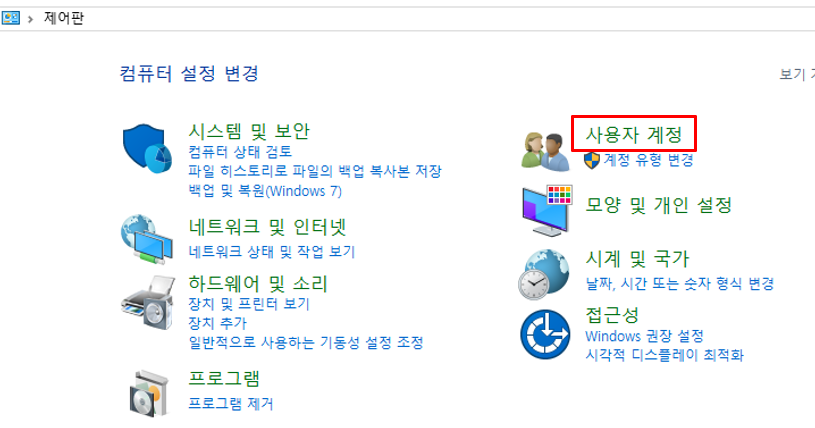Click the Control Panel icon in address bar
This screenshot has width=815, height=428.
point(10,18)
